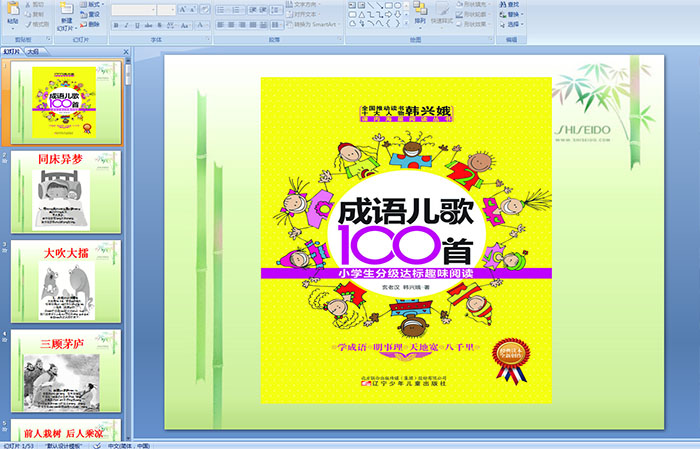Select the Right Arrow block shape

click(388, 15)
